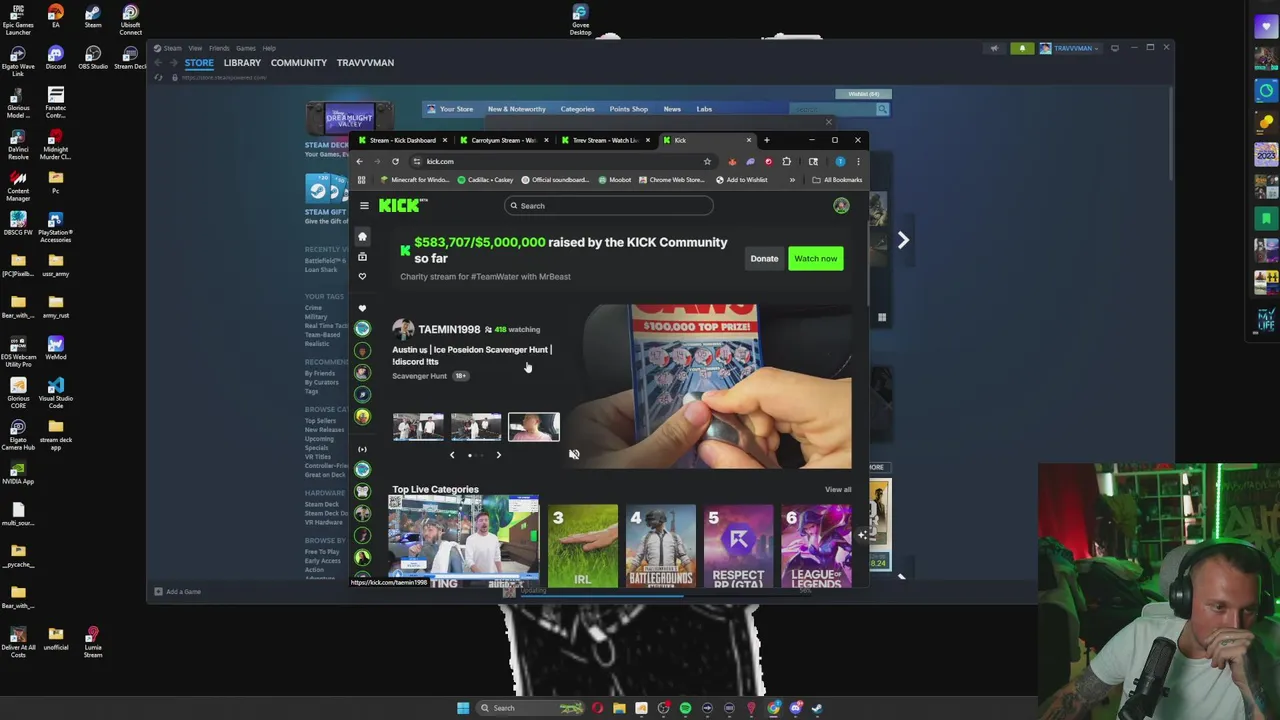Open Epic Games Launcher desktop icon

click(x=18, y=20)
